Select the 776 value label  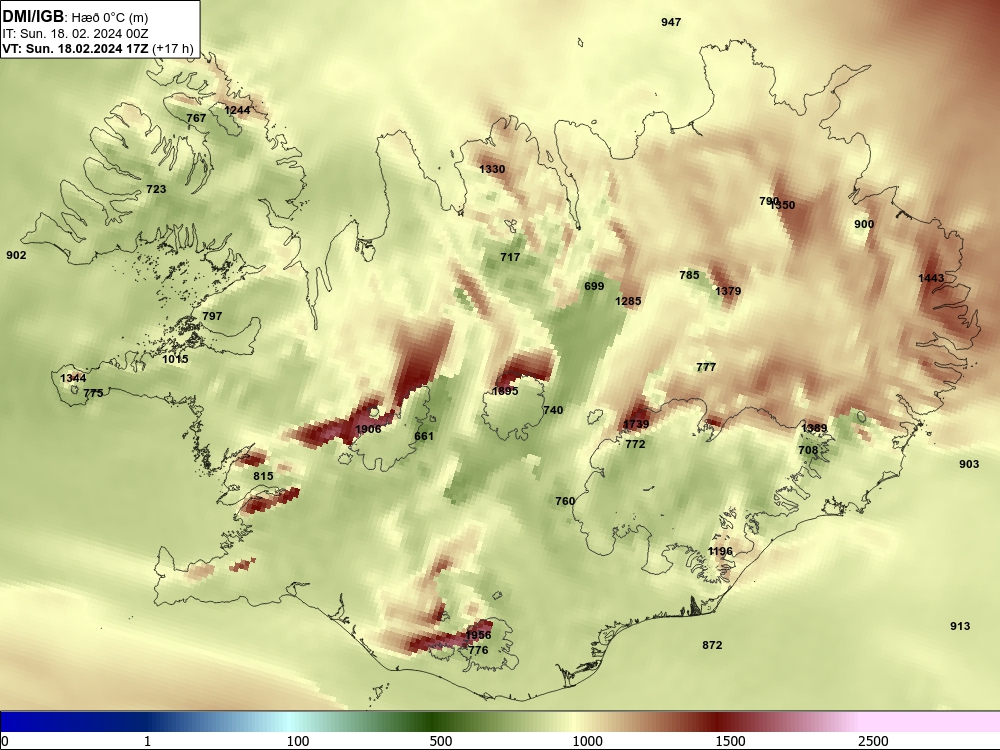pos(478,651)
